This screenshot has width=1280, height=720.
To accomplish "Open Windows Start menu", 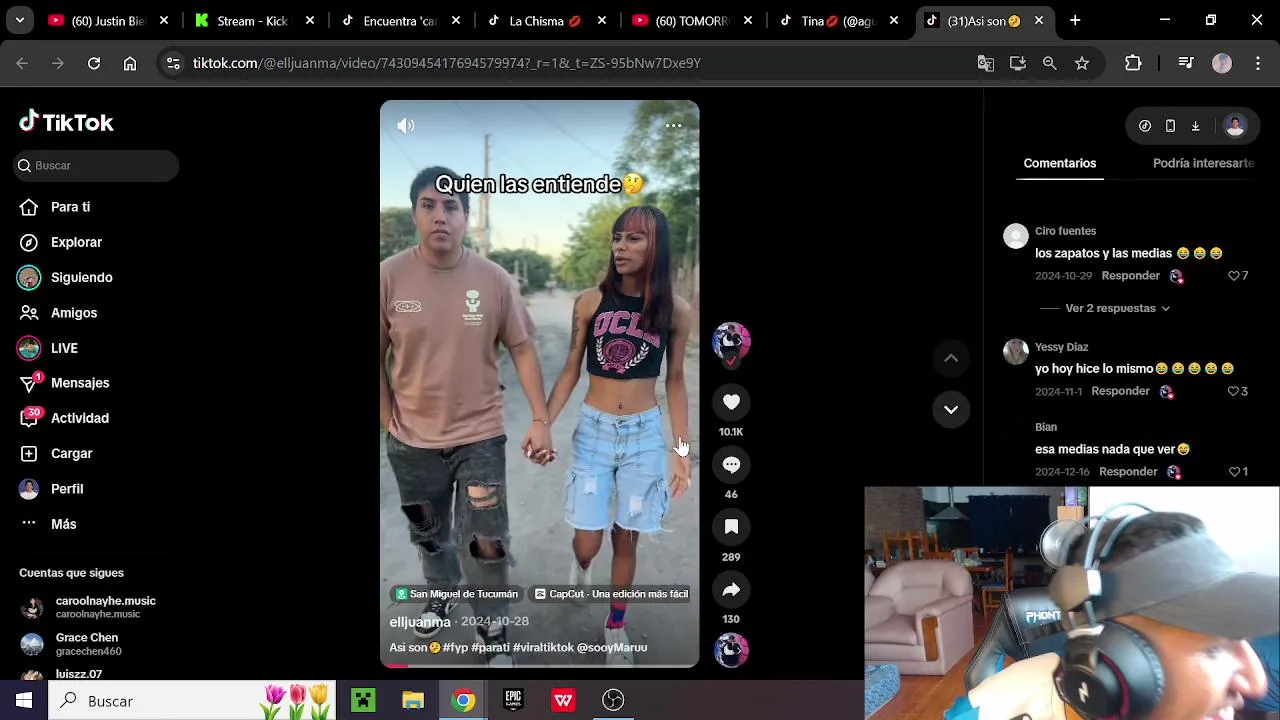I will 24,701.
